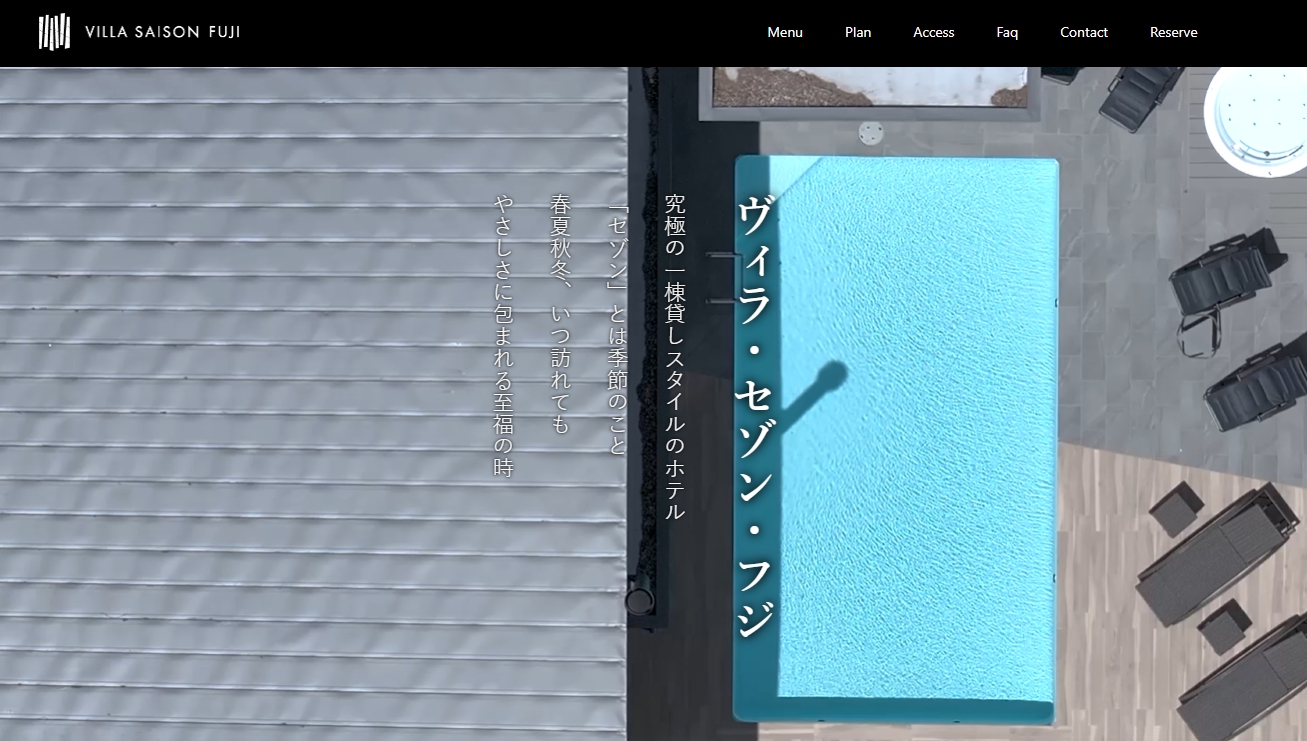Open the Menu navigation item

(x=785, y=32)
